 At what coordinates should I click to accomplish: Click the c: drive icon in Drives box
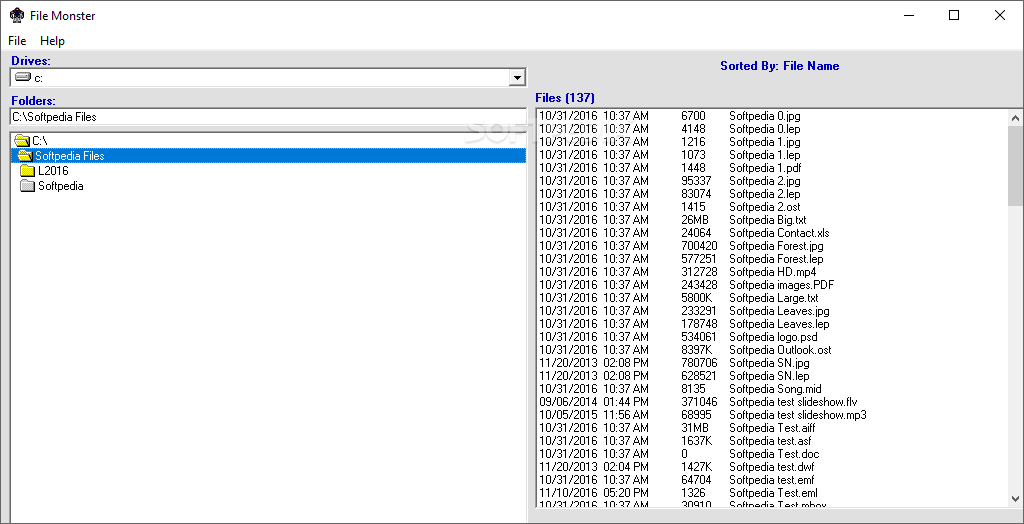tap(23, 78)
